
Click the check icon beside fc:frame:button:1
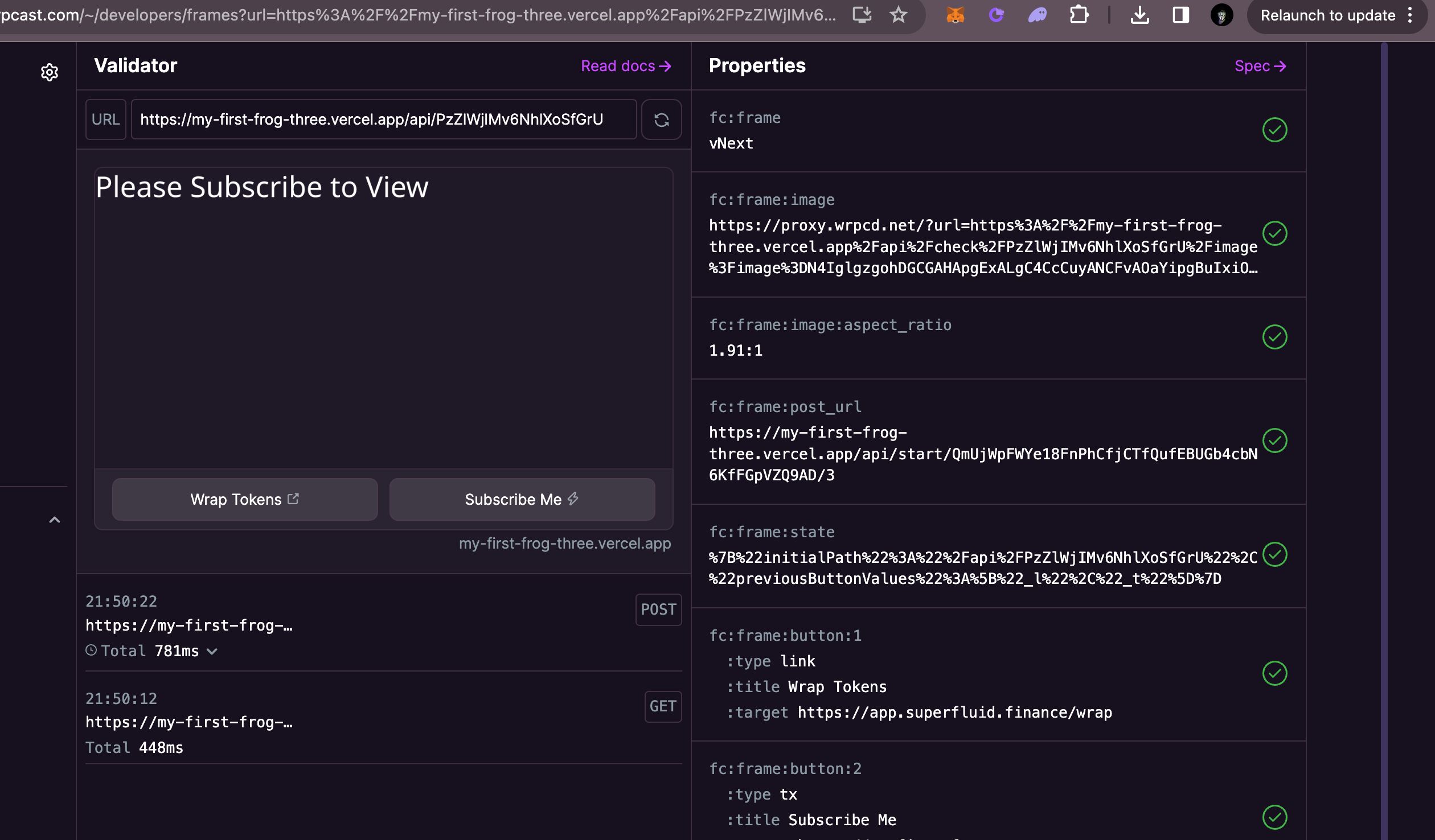click(x=1274, y=673)
